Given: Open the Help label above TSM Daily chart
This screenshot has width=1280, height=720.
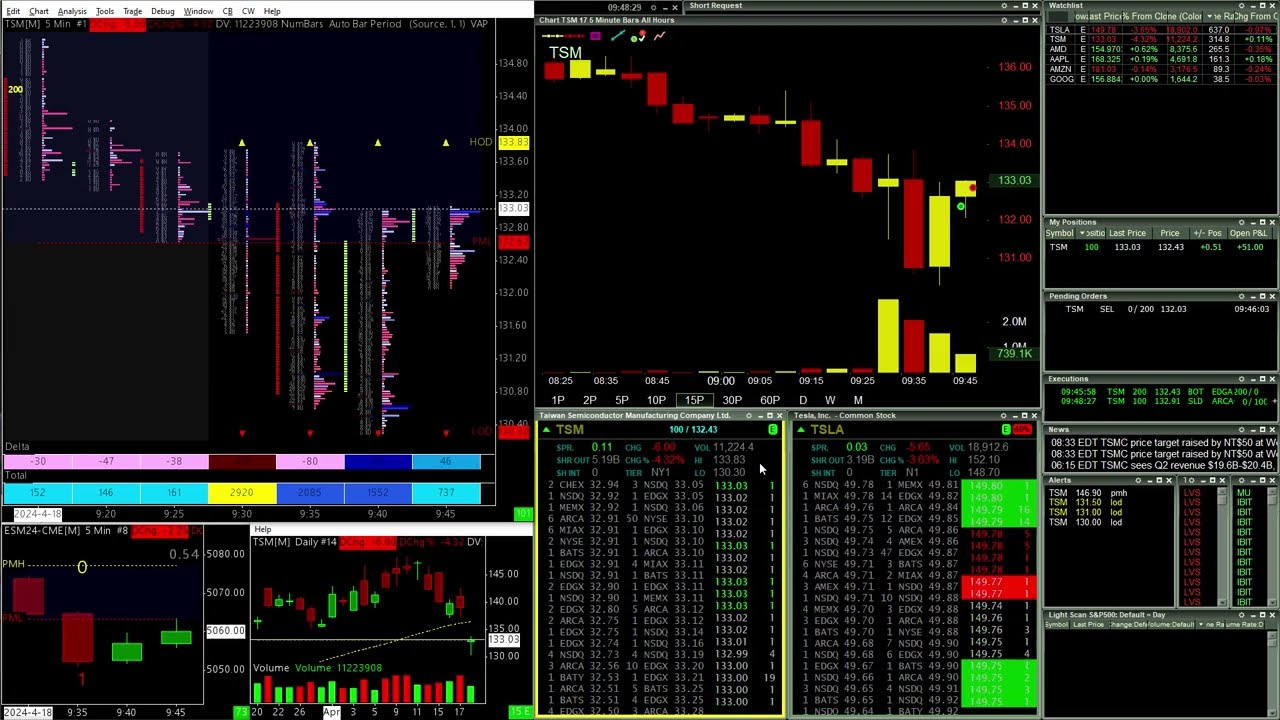Looking at the screenshot, I should click(262, 529).
